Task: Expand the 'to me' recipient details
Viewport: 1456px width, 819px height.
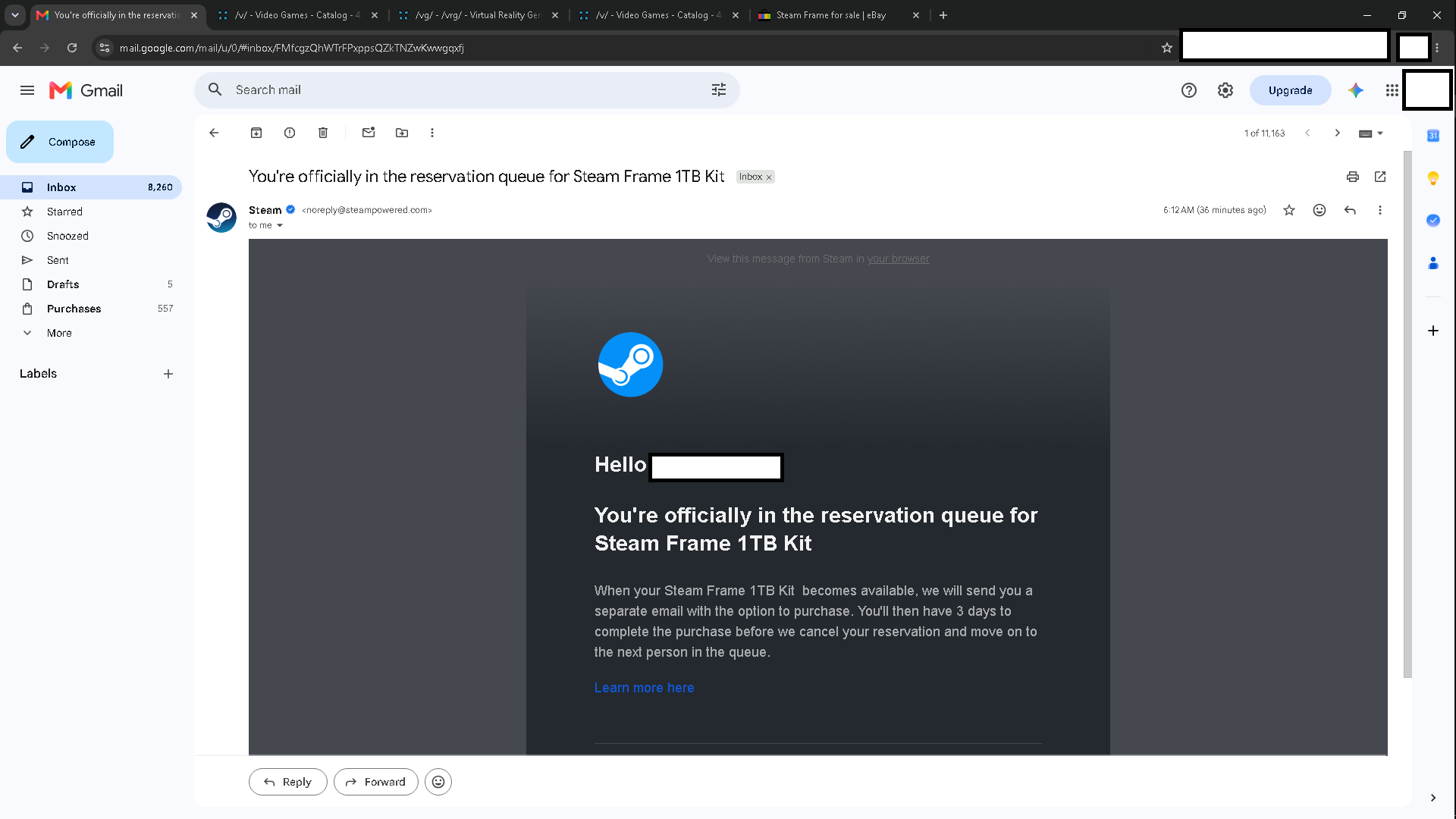Action: pos(280,225)
